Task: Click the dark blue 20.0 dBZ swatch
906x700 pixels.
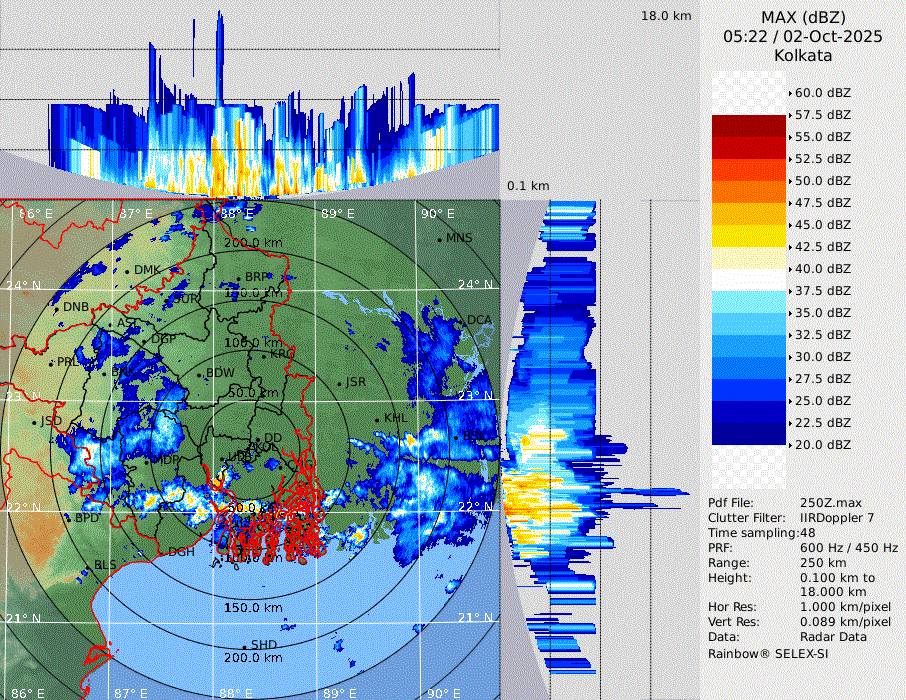Action: pos(748,434)
